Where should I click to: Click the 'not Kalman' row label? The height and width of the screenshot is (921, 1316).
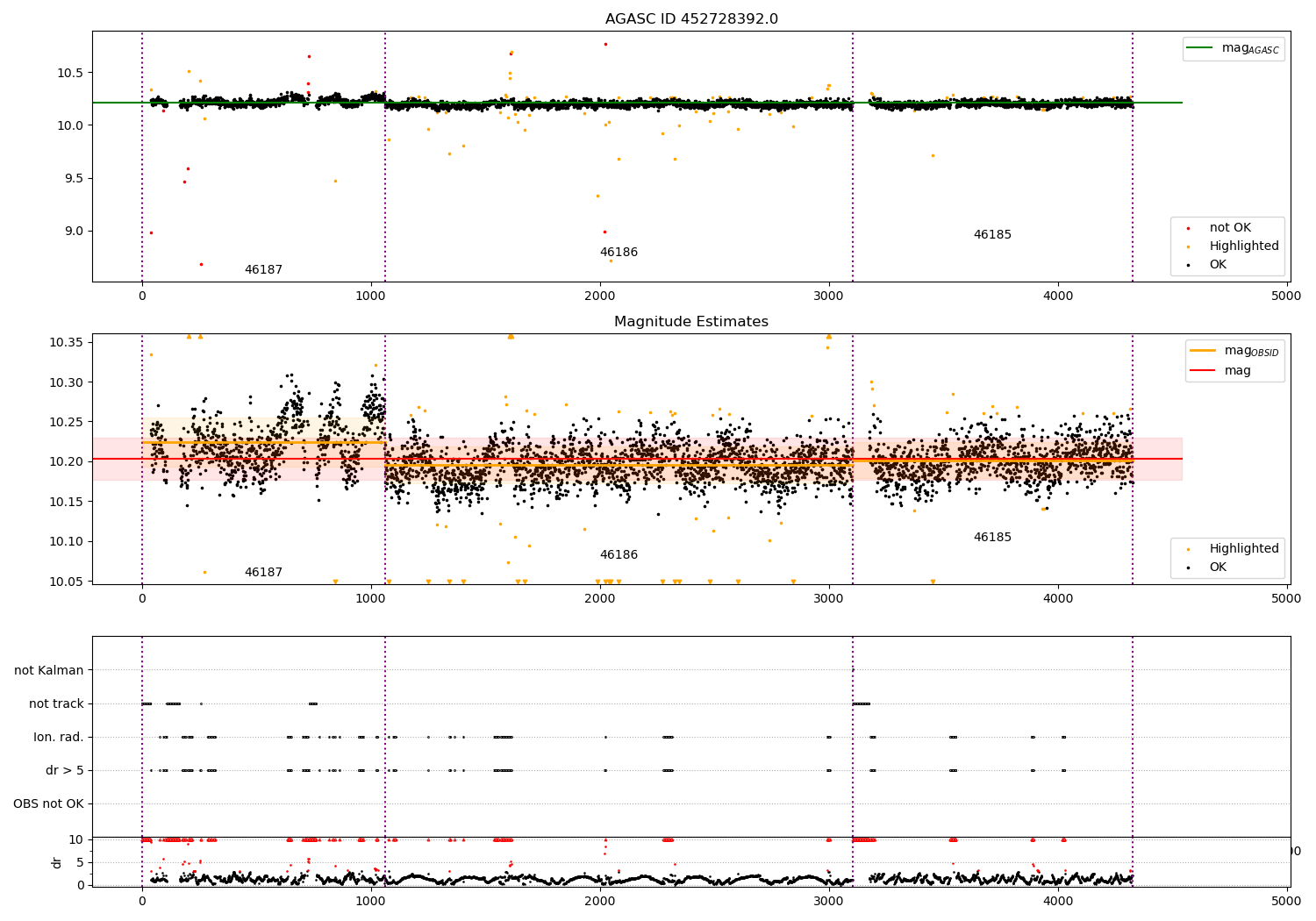click(49, 671)
